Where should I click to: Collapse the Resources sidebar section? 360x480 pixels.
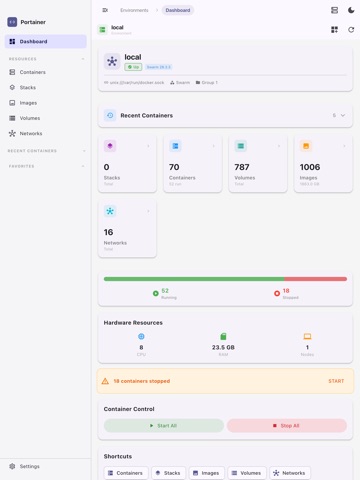tap(83, 59)
